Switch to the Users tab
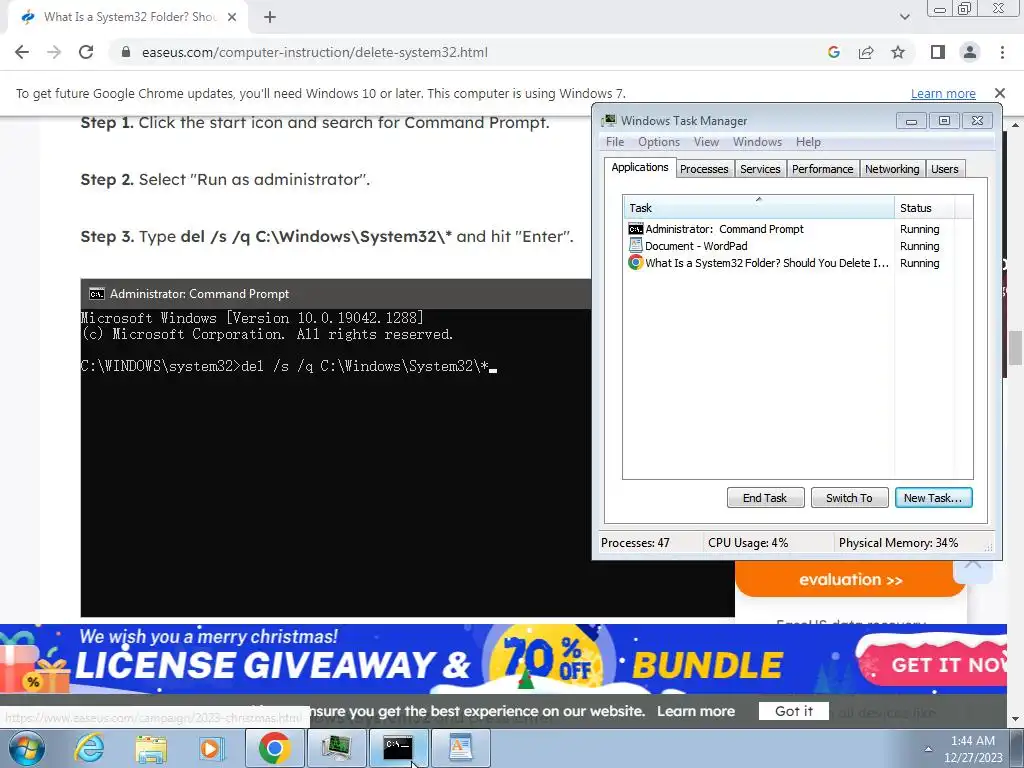1024x768 pixels. 944,169
